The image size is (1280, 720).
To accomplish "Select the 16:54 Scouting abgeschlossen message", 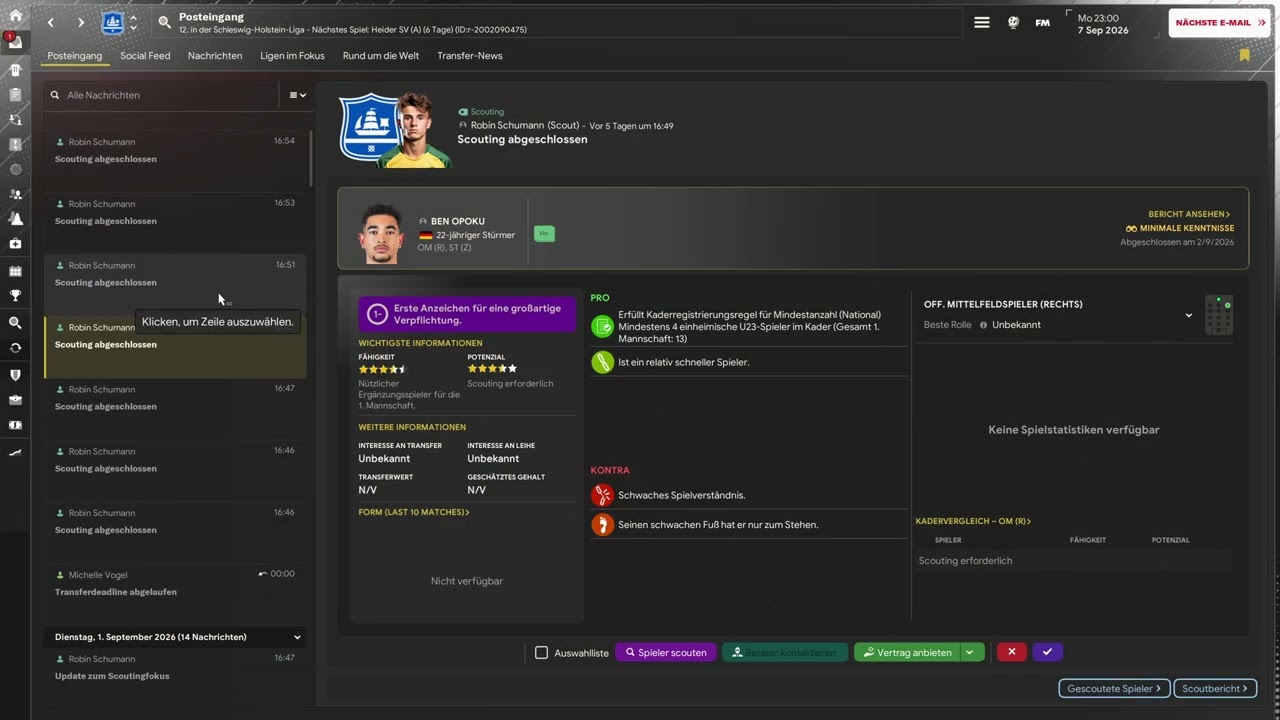I will click(176, 161).
